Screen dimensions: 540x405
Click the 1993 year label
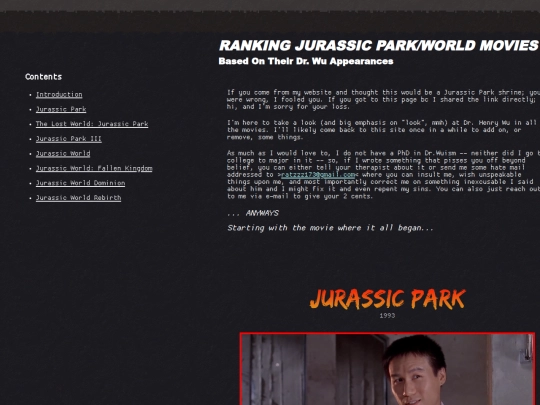(387, 315)
